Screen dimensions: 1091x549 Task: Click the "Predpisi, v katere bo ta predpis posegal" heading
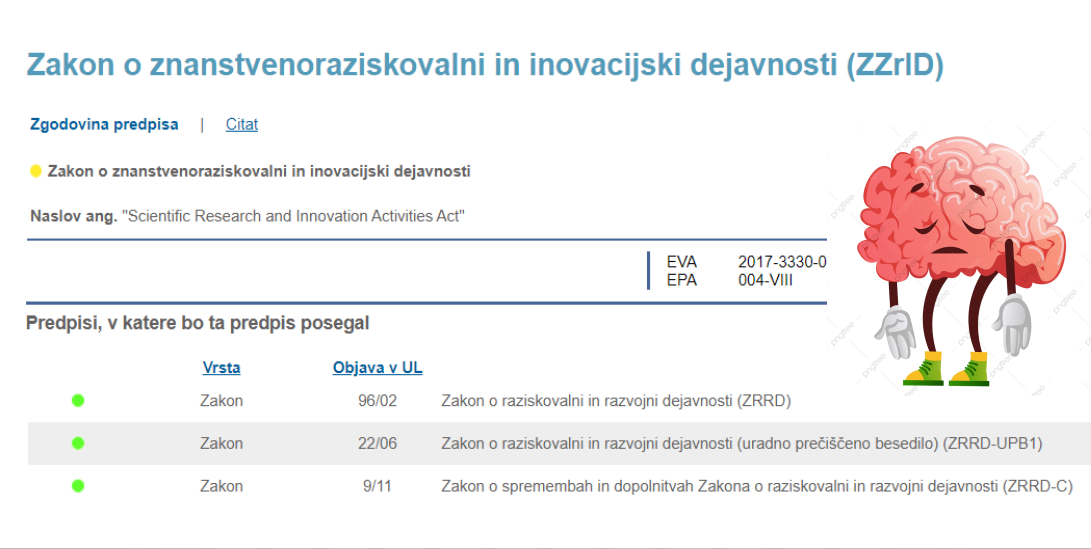tap(198, 323)
